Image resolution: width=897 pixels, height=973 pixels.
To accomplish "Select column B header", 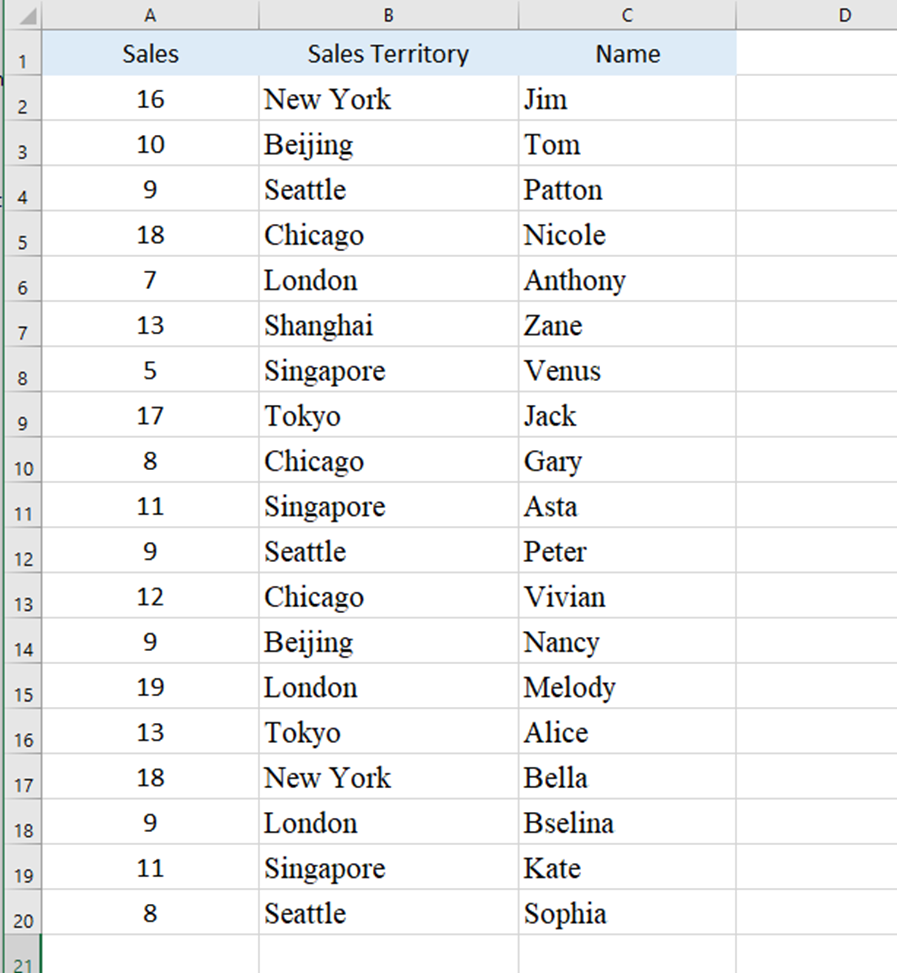I will [388, 15].
